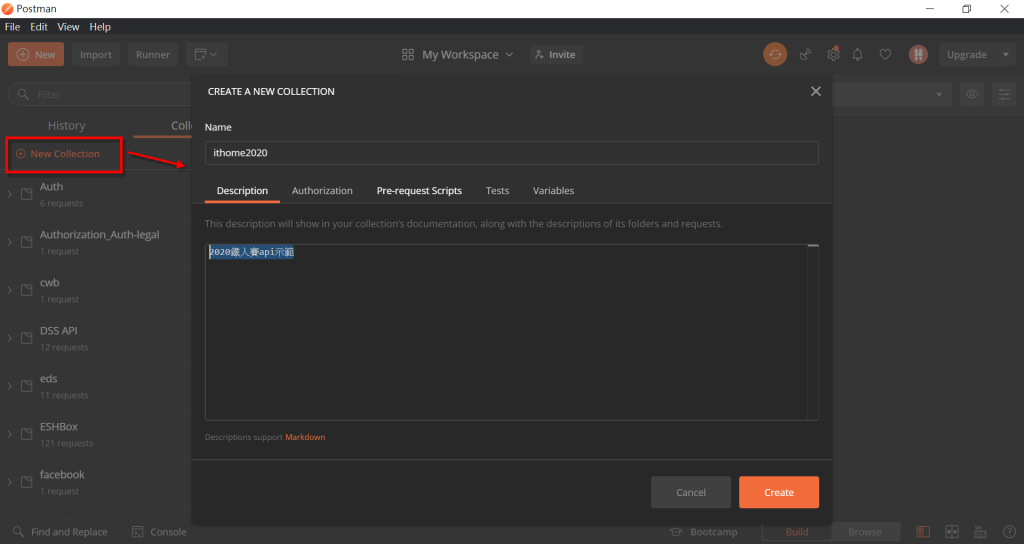
Task: Click the keyboard shortcuts icon in status bar
Action: pyautogui.click(x=980, y=532)
